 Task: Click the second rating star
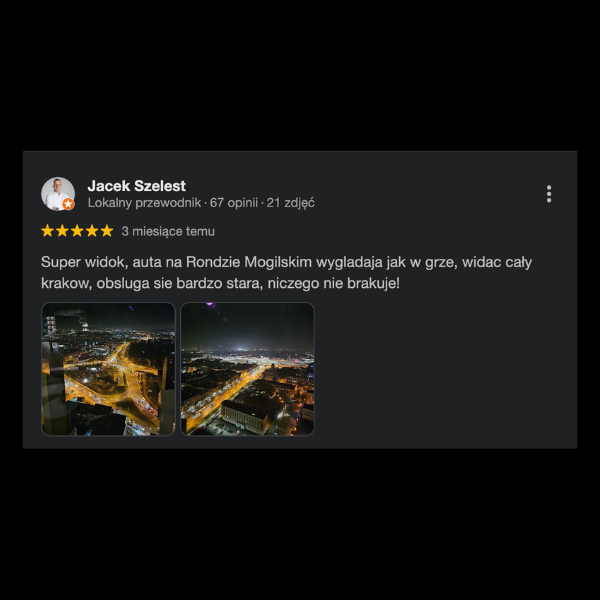(x=63, y=231)
